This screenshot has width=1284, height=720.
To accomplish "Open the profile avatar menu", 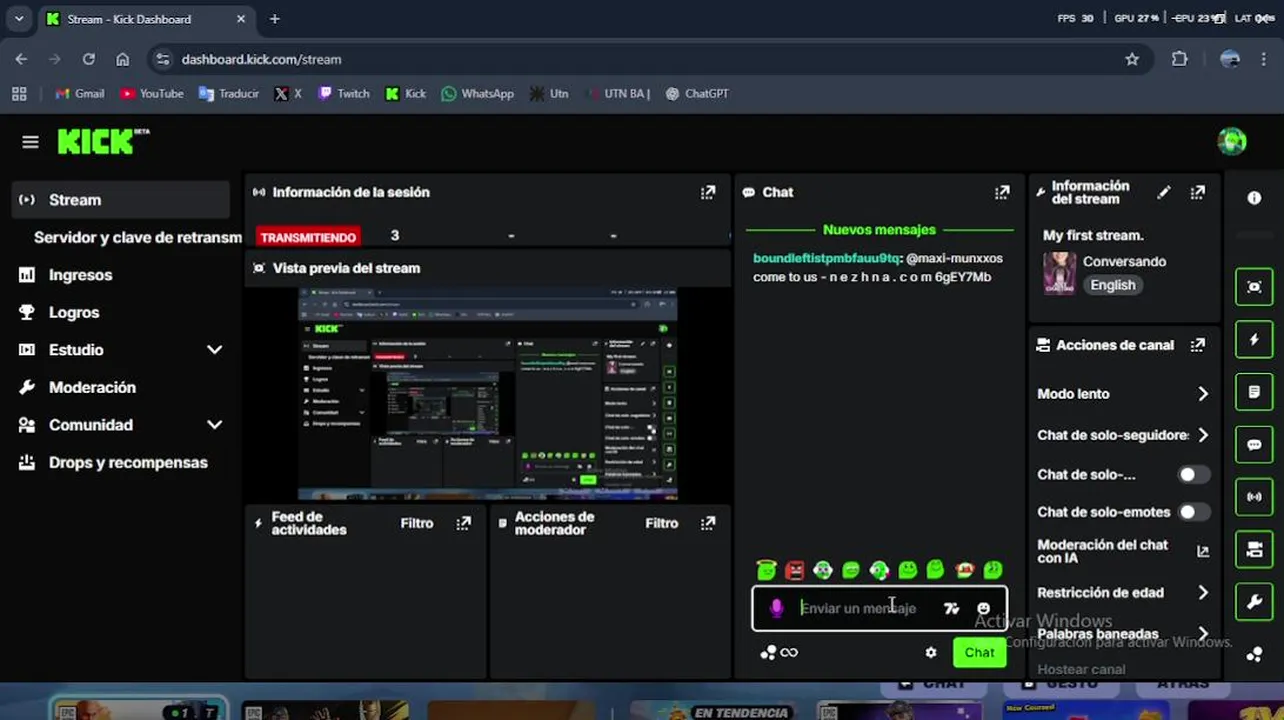I will point(1232,141).
